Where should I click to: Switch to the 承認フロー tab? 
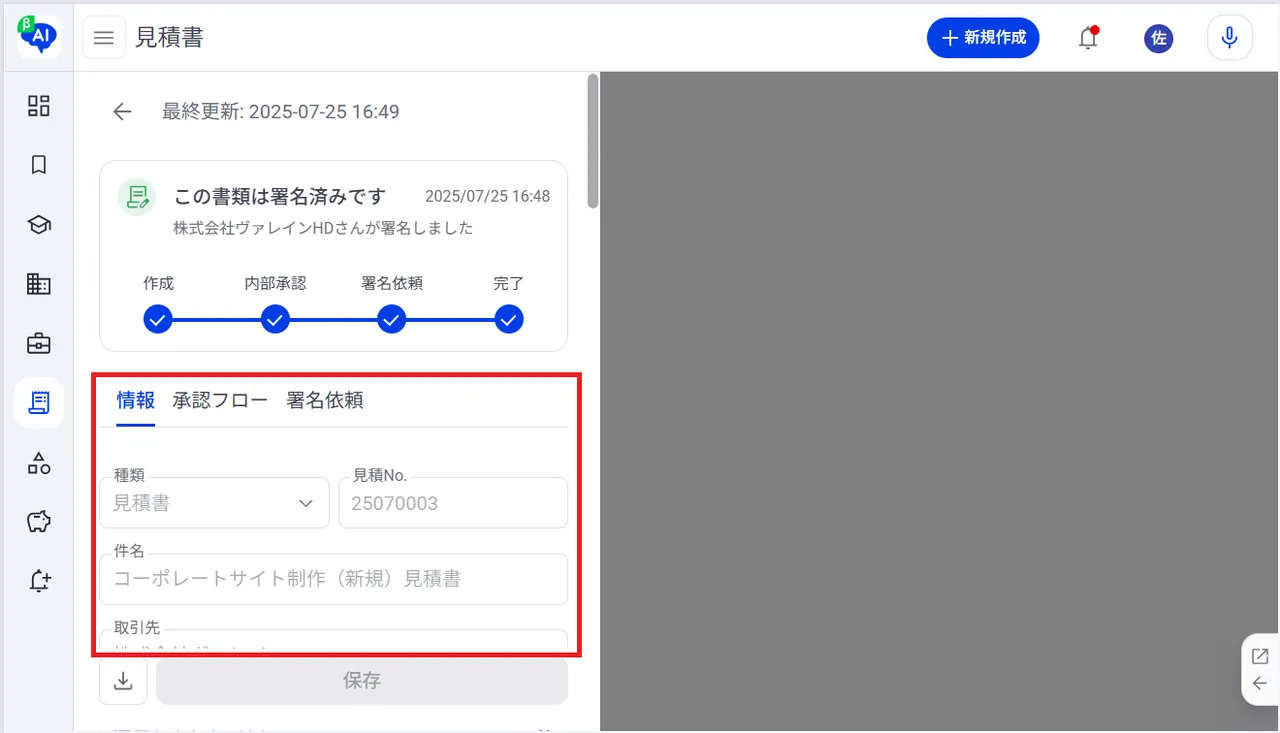(220, 401)
